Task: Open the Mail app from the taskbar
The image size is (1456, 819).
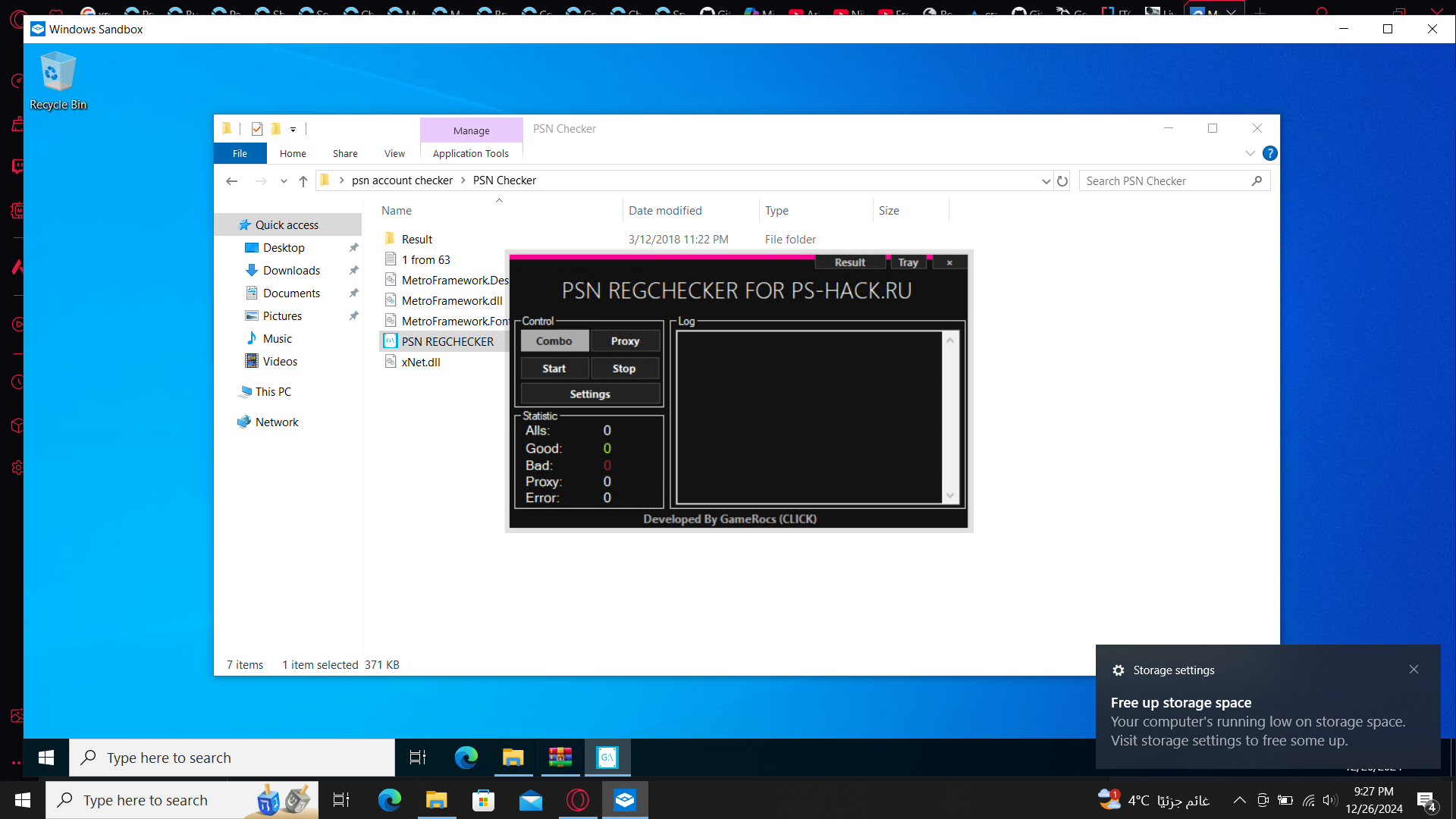Action: 531,800
